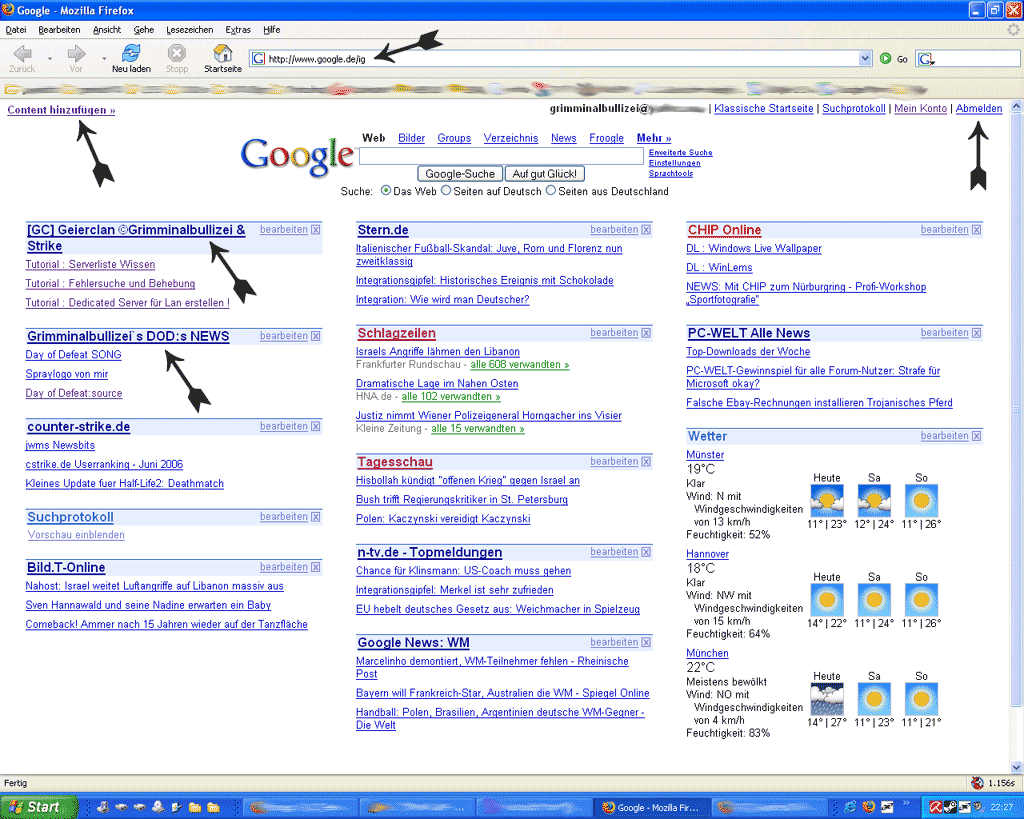
Task: Click the green Go button icon
Action: 886,59
